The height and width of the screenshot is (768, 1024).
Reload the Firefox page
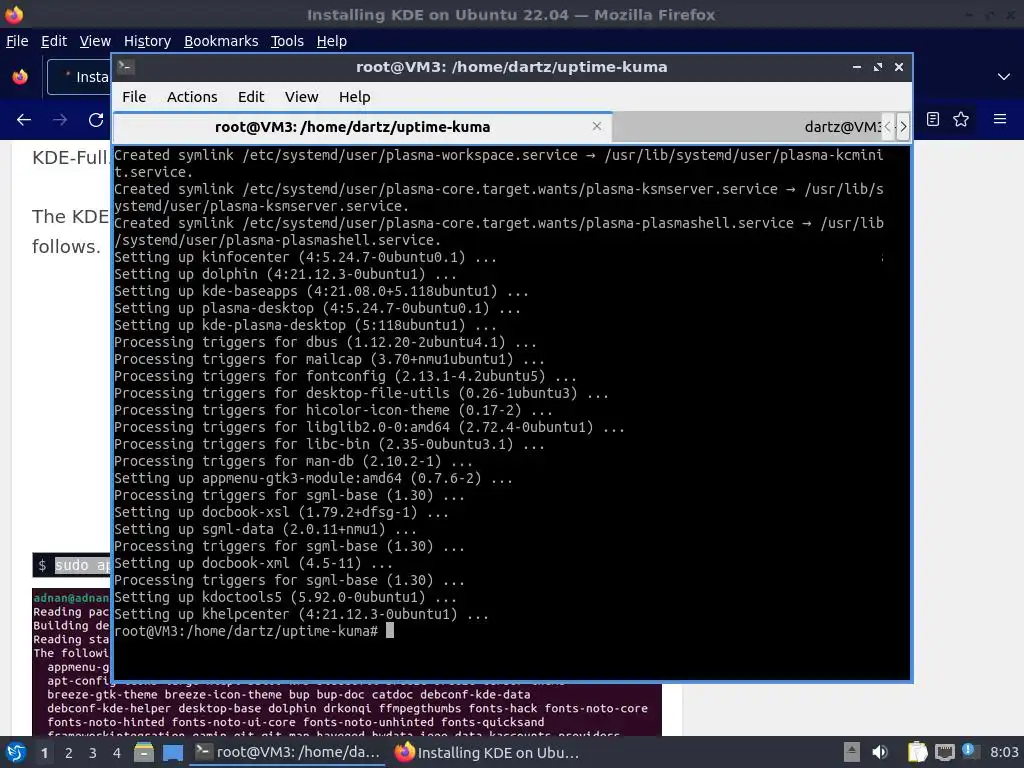[x=96, y=120]
